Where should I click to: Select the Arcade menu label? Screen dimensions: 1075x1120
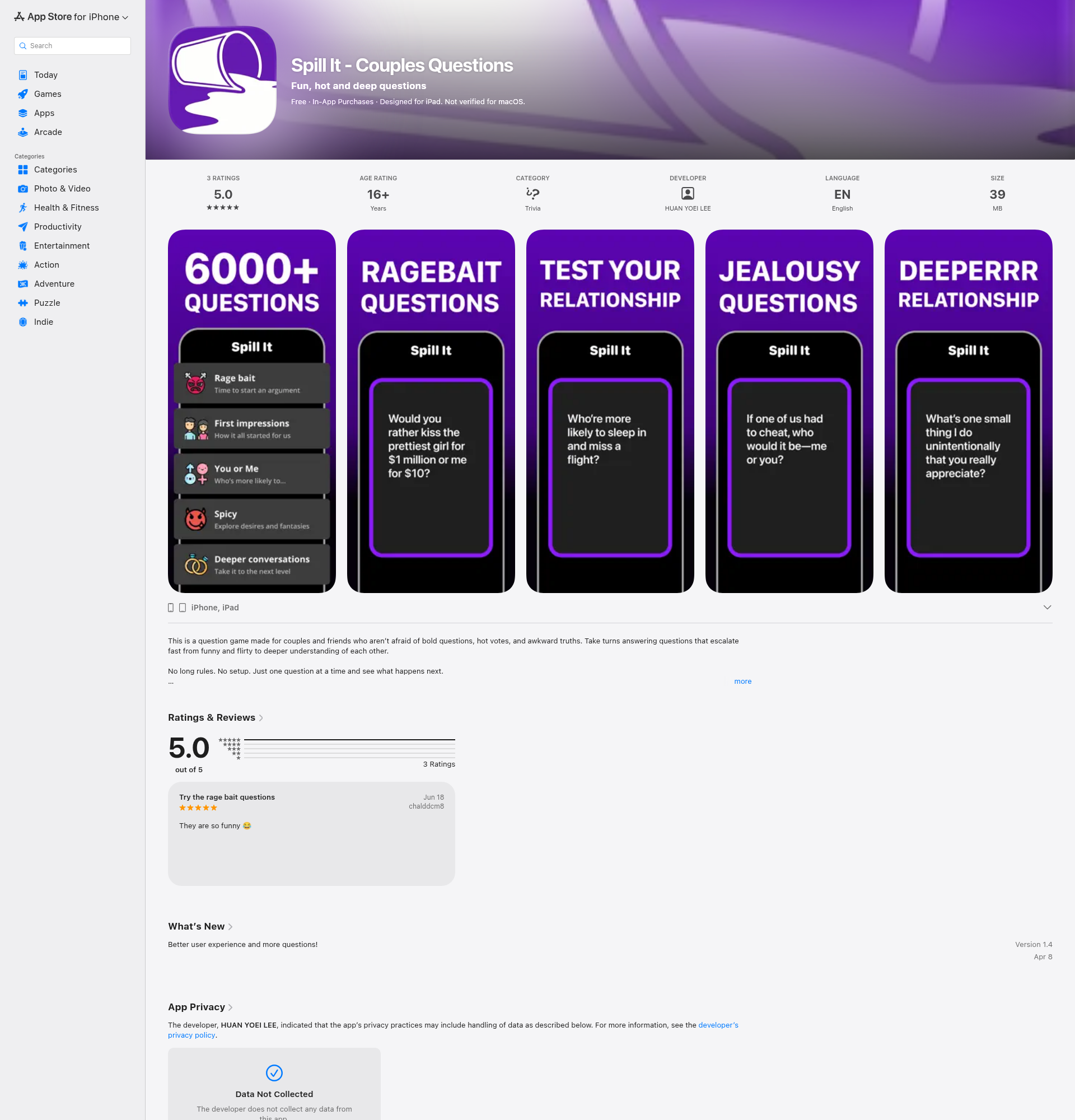click(48, 132)
